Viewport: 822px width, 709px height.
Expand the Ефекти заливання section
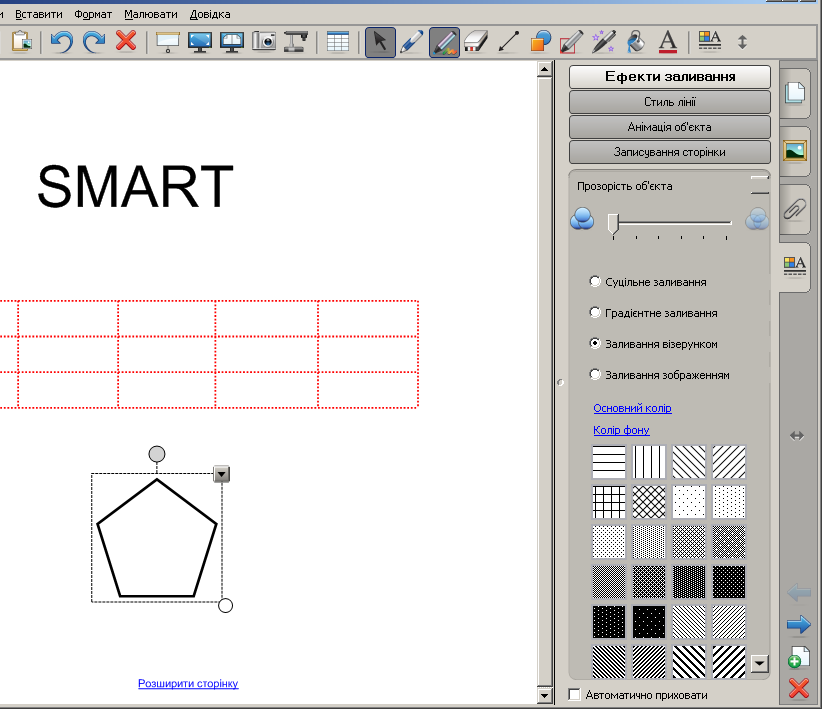[670, 77]
